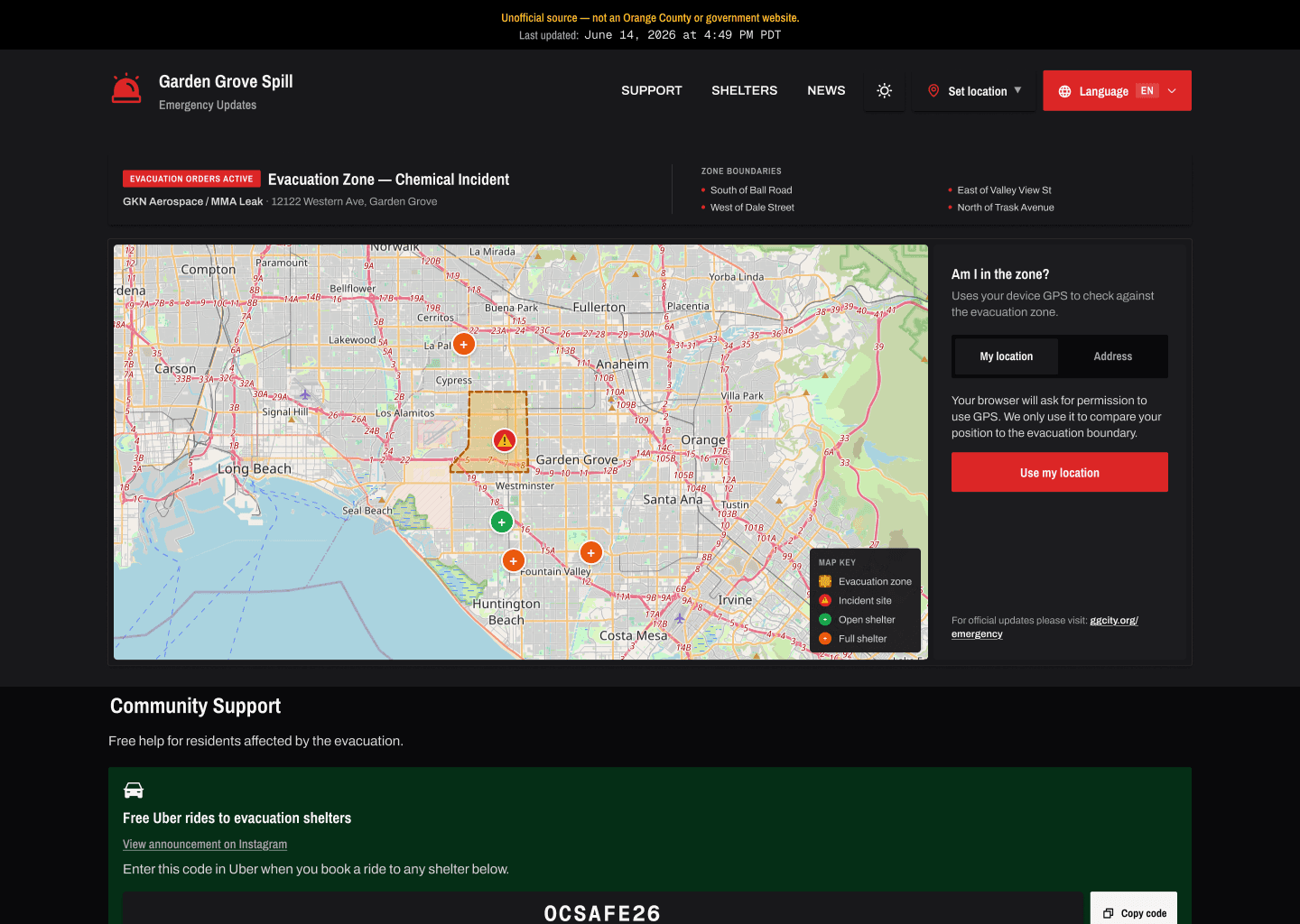Click the Community Support heading
Image resolution: width=1300 pixels, height=924 pixels.
coord(195,706)
